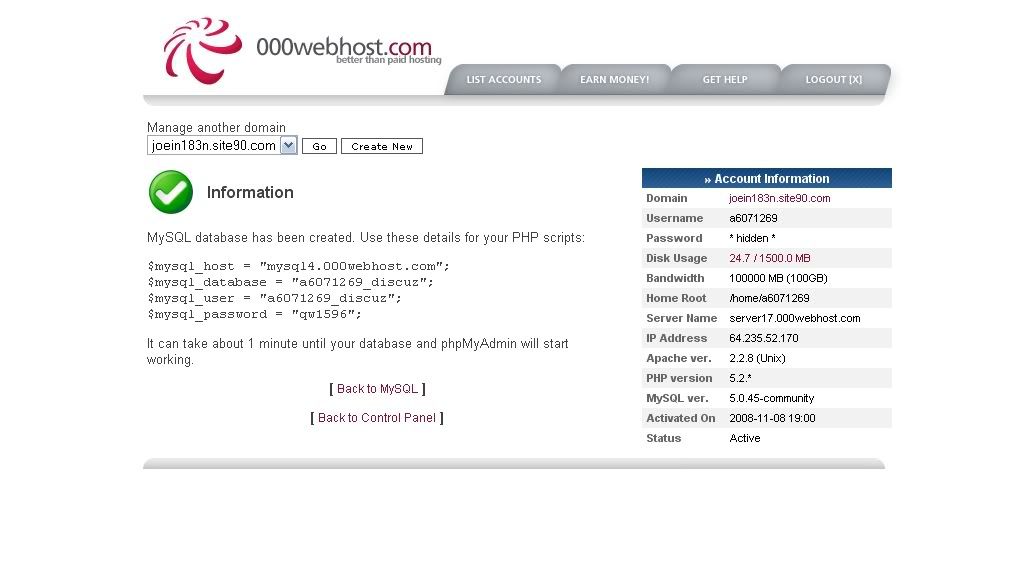Open the Get Help tab
Image resolution: width=1024 pixels, height=566 pixels.
(725, 80)
